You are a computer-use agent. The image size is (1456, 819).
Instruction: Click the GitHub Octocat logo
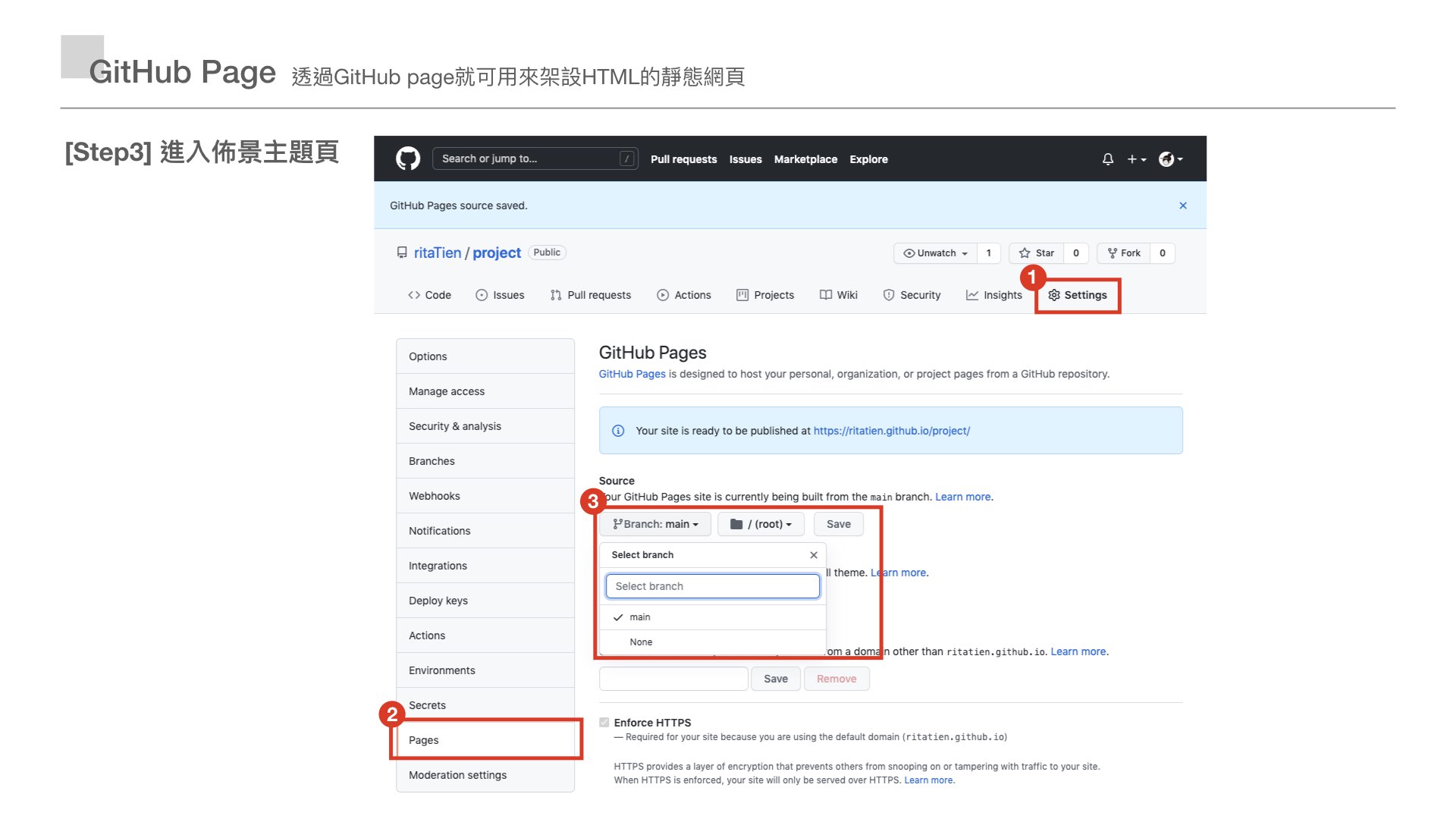click(408, 158)
